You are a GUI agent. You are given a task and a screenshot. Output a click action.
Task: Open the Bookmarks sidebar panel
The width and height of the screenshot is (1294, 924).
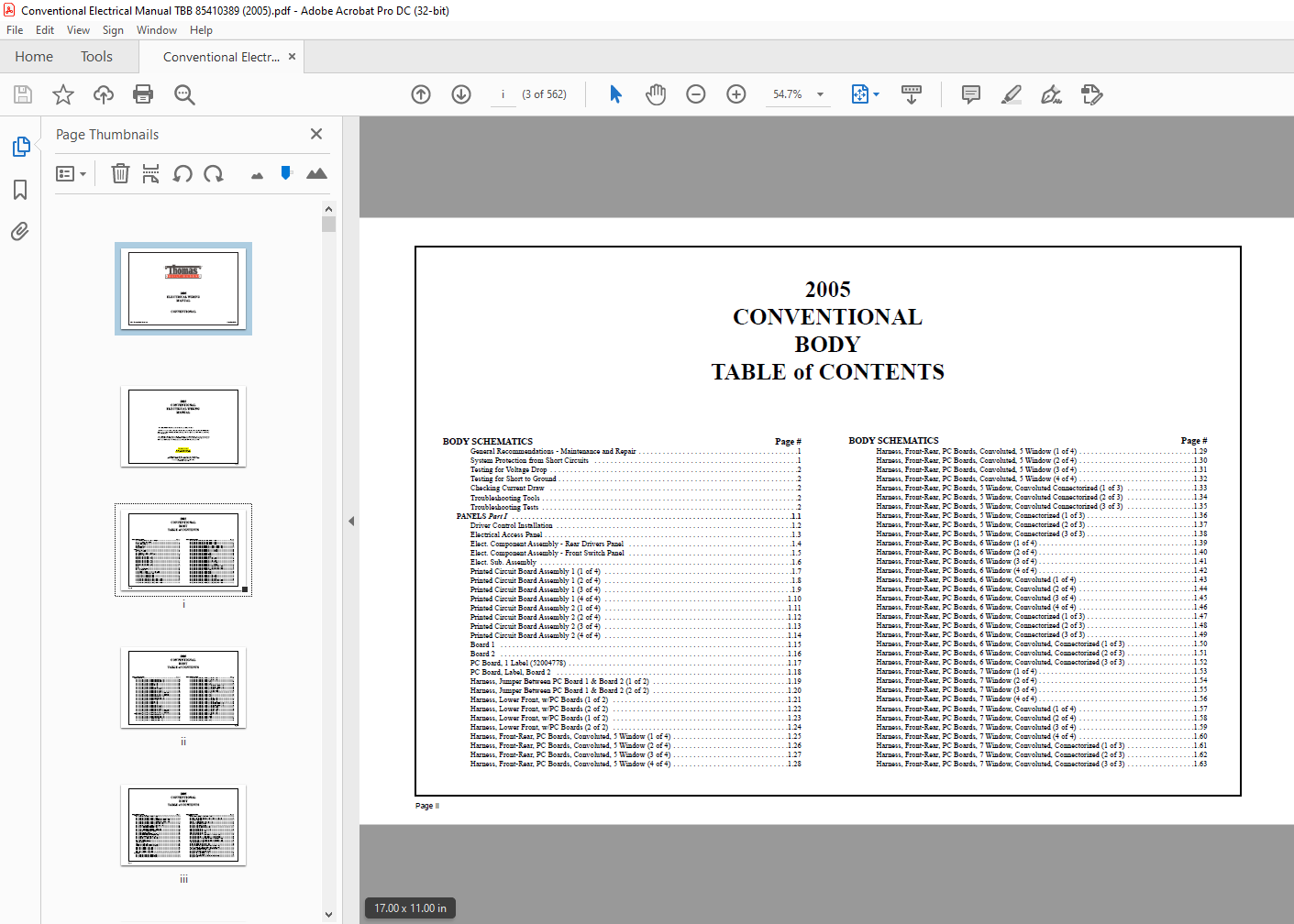[20, 190]
